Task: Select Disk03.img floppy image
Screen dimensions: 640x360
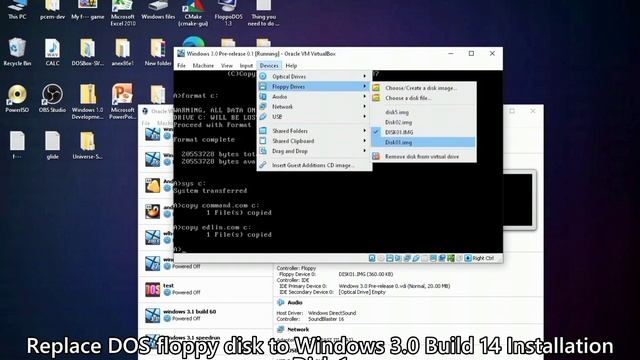Action: pyautogui.click(x=423, y=142)
